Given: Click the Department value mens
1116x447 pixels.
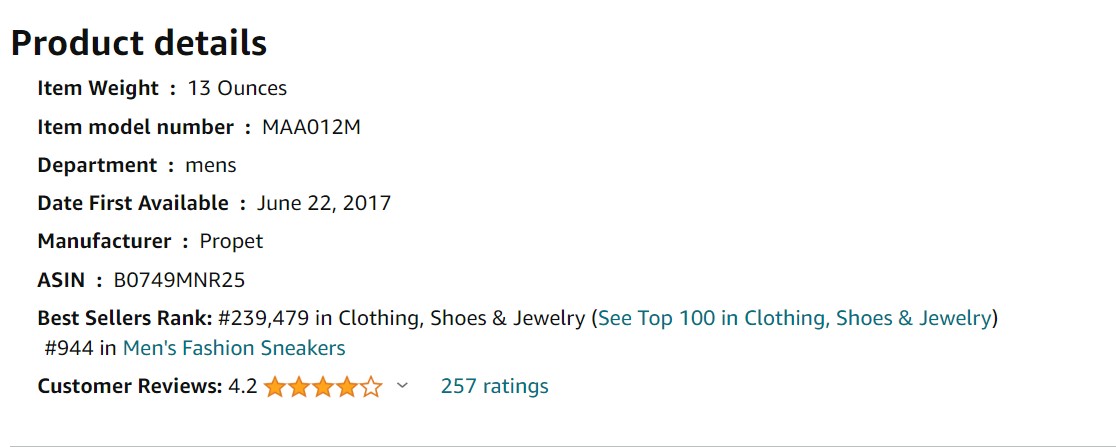Looking at the screenshot, I should point(211,167).
